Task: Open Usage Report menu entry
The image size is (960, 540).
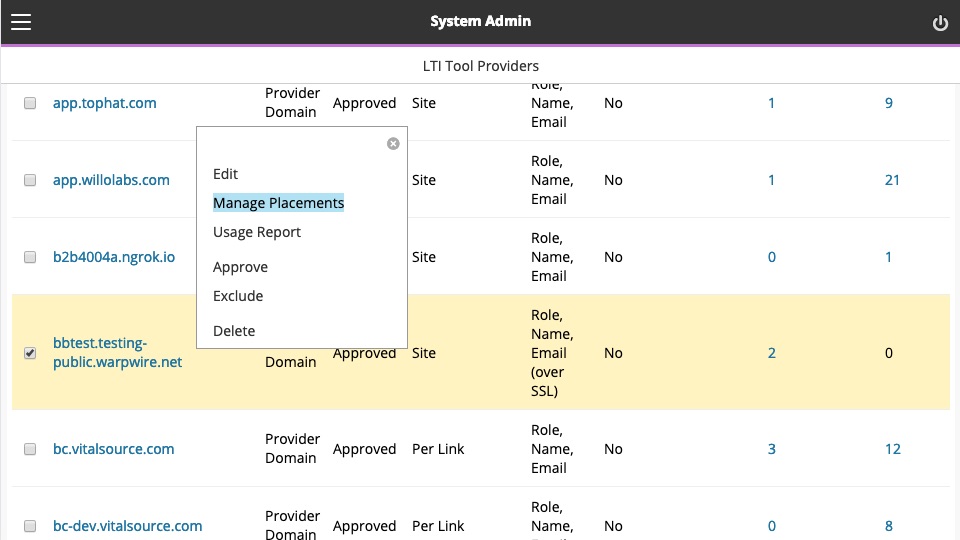Action: coord(257,232)
